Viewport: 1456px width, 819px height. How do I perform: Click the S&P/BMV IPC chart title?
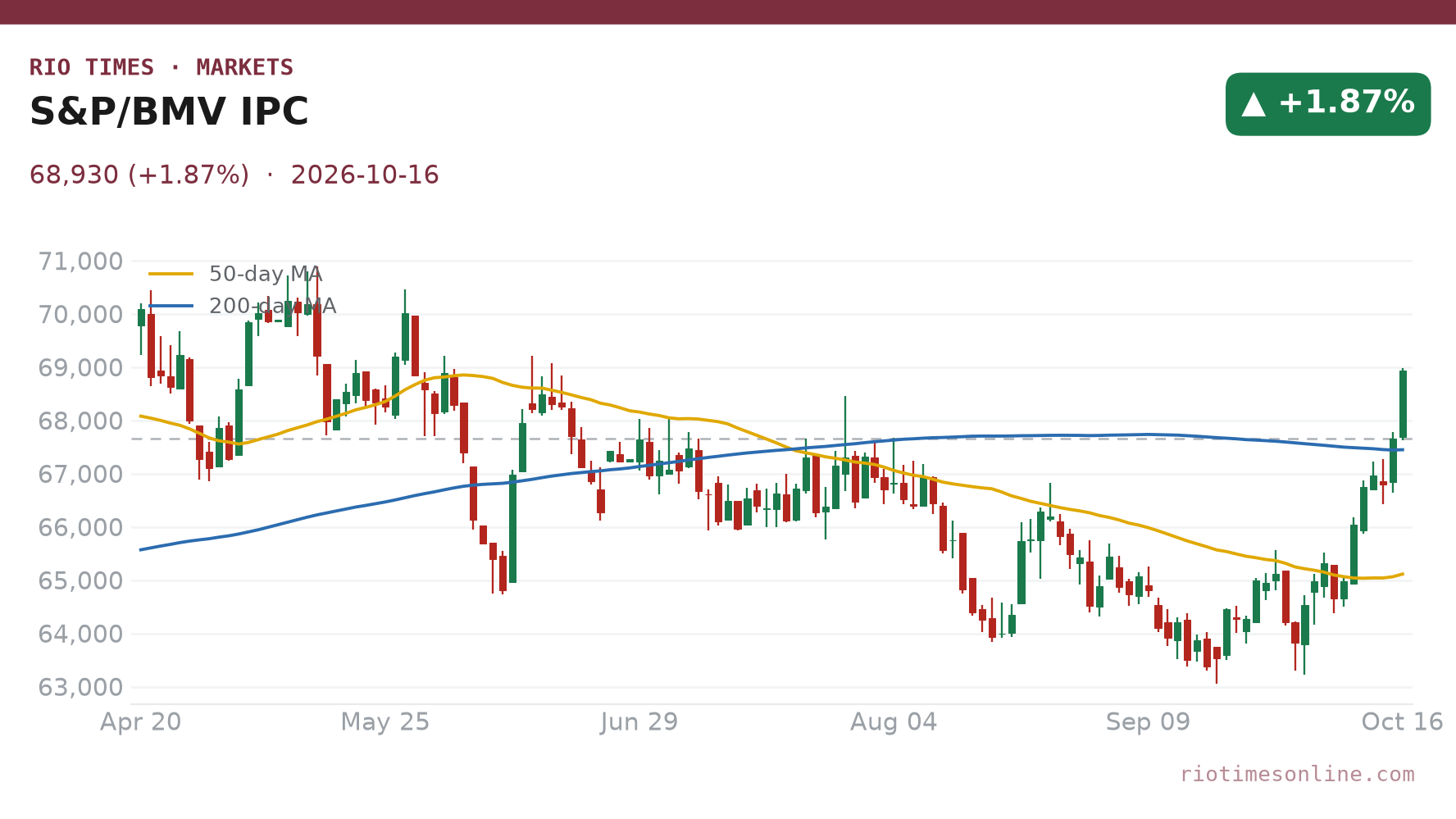[x=169, y=112]
